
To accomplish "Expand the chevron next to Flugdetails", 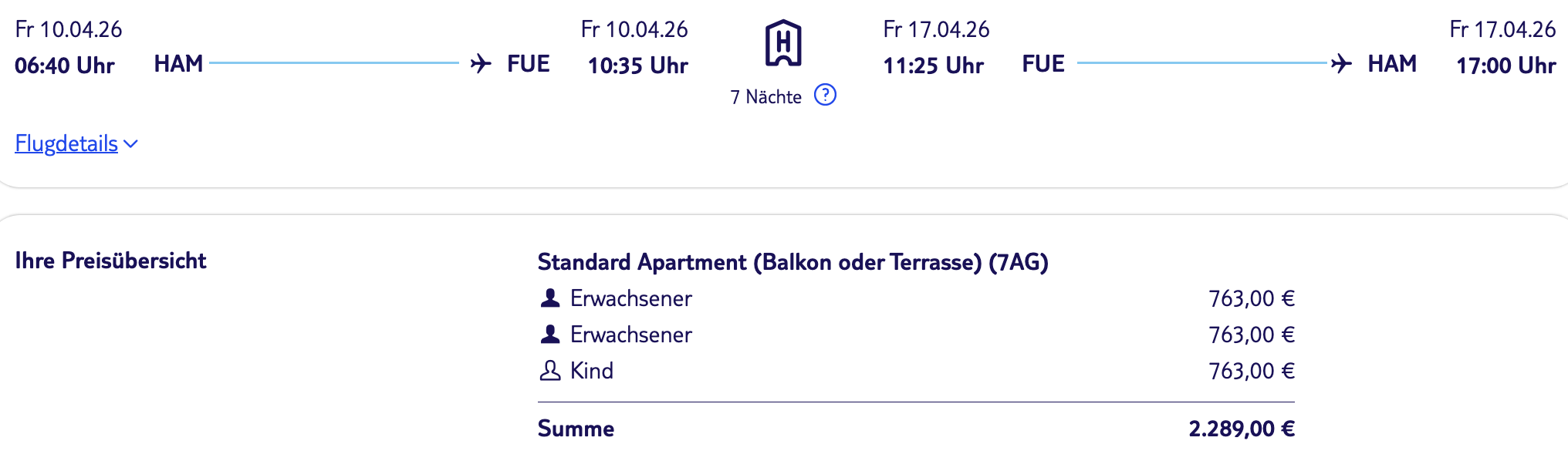I will click(x=130, y=144).
